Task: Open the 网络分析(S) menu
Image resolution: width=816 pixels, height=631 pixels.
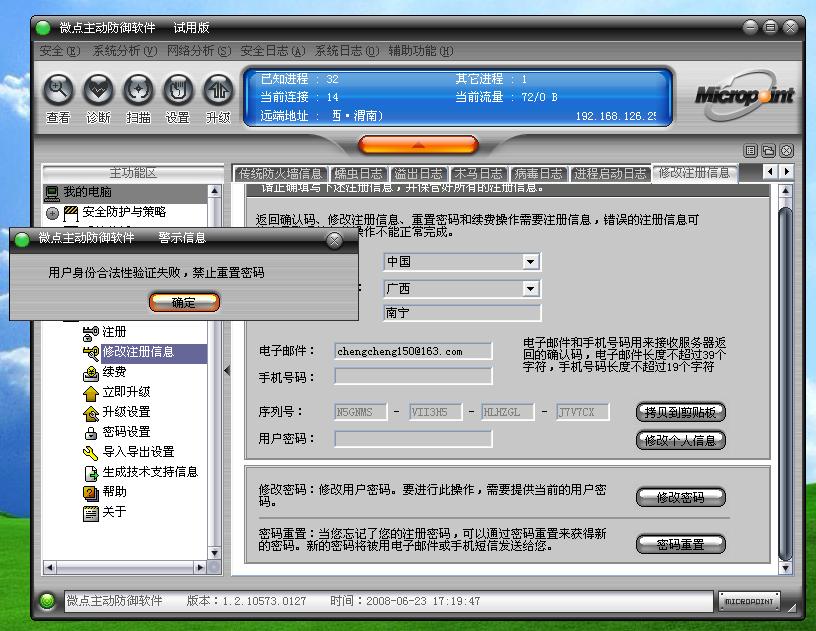Action: point(199,51)
